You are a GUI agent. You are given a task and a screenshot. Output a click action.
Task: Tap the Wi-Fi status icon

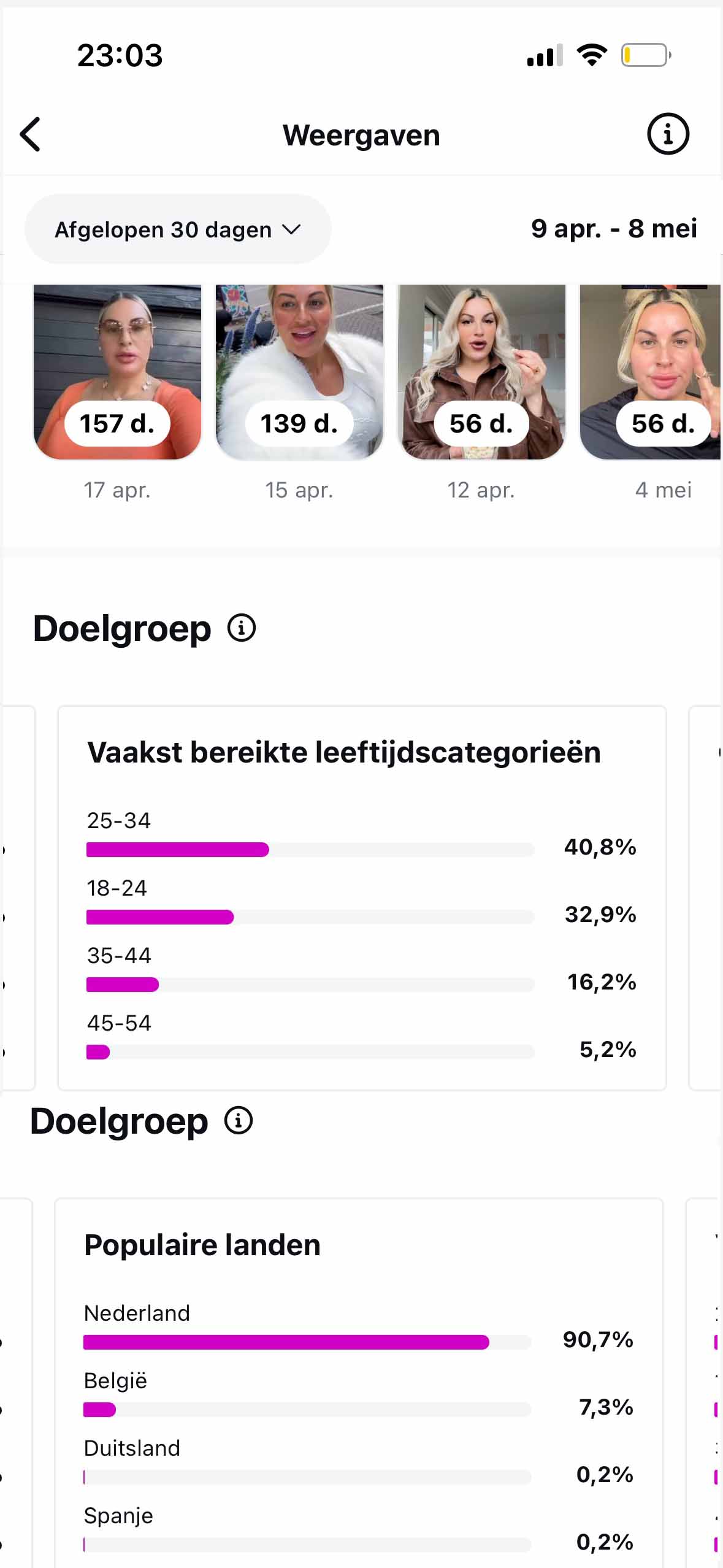(x=592, y=55)
